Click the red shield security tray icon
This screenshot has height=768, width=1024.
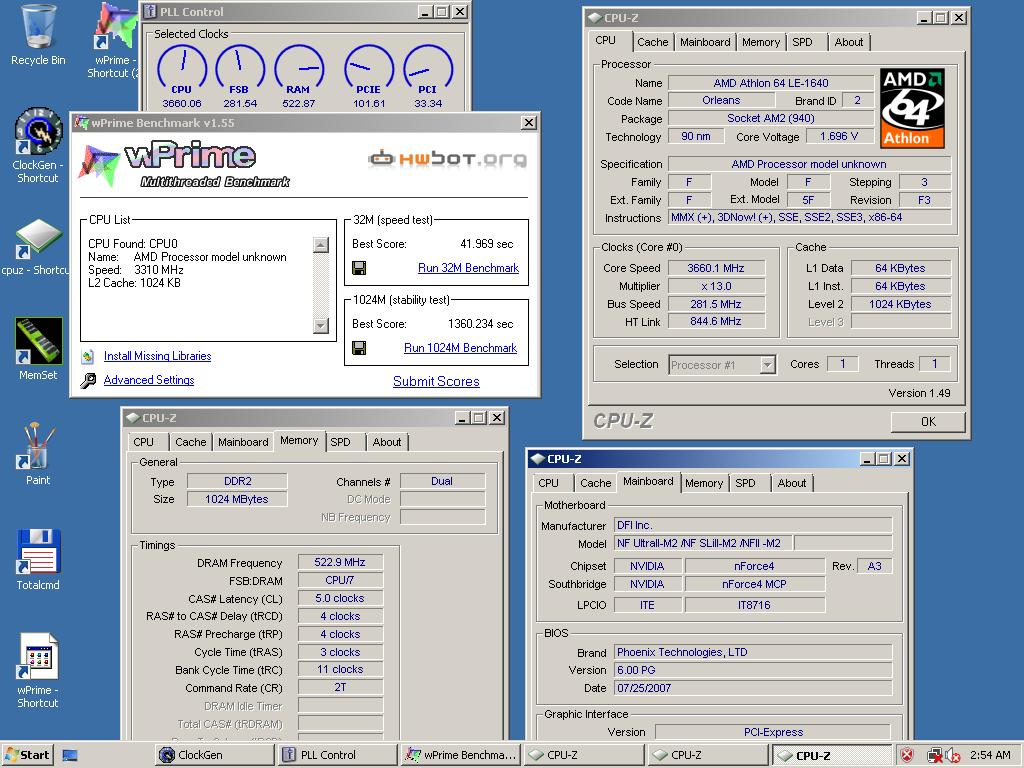tap(907, 756)
